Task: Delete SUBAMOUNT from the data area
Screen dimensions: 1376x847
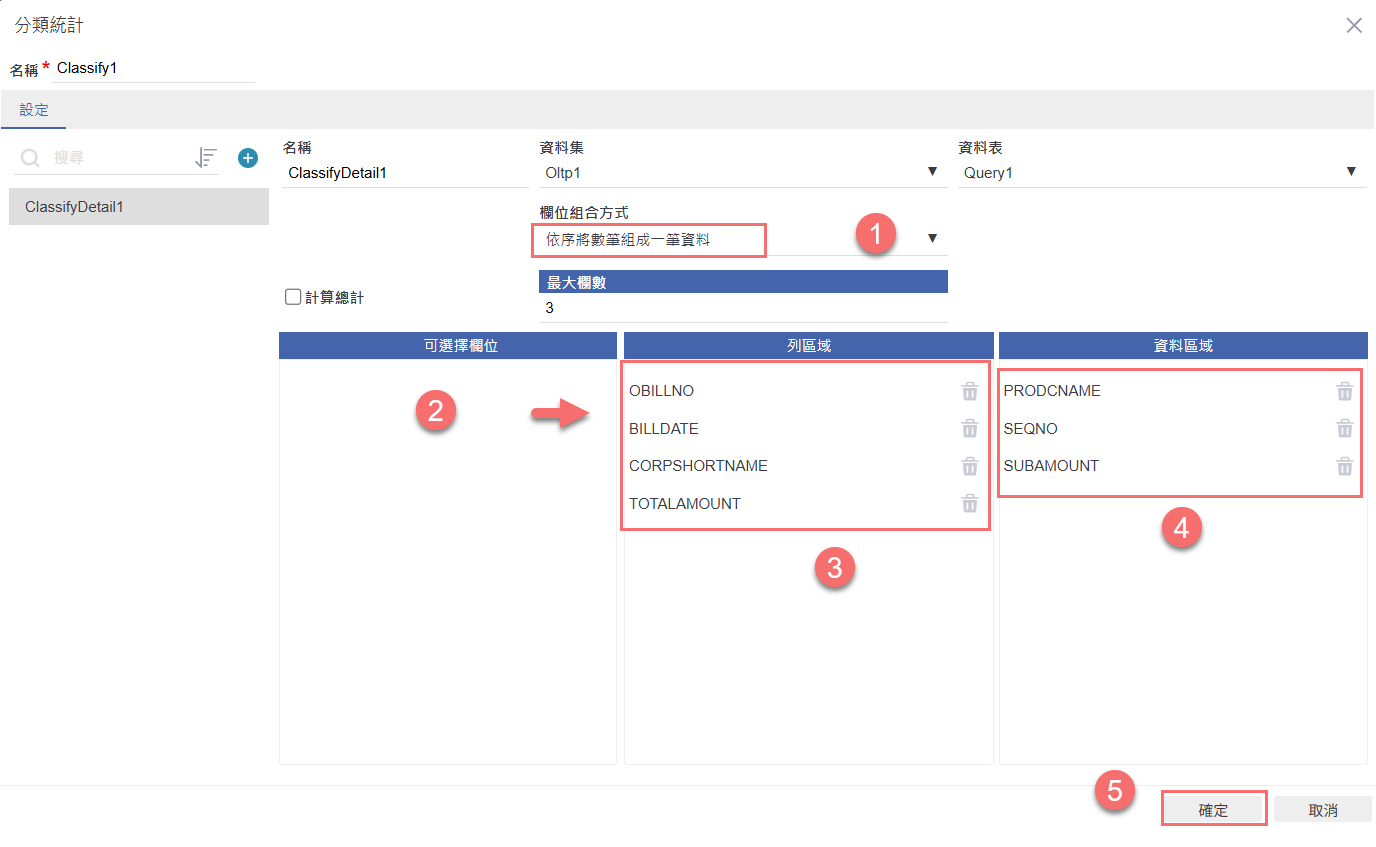Action: coord(1344,466)
